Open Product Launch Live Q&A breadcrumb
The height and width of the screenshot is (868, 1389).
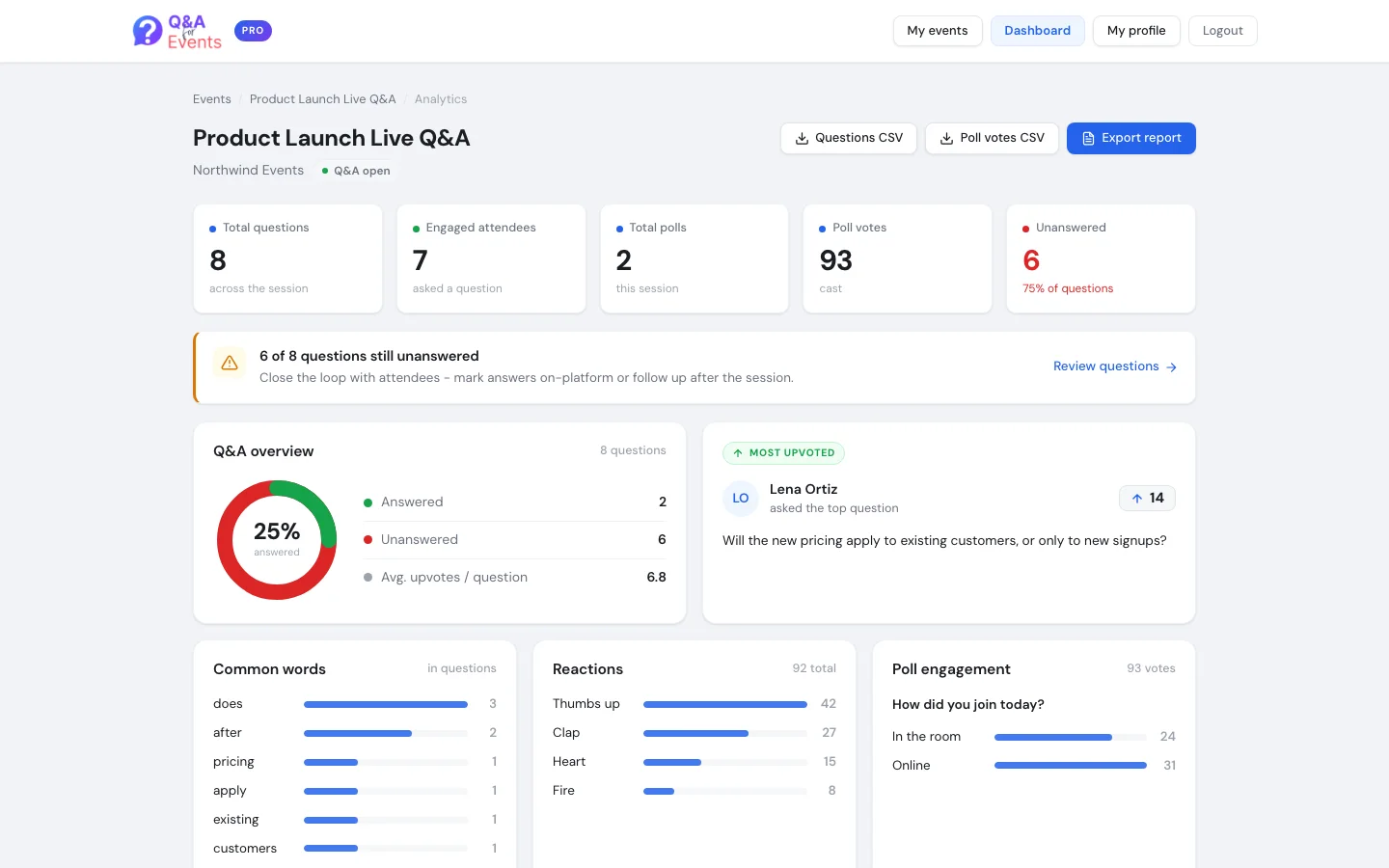pyautogui.click(x=322, y=99)
